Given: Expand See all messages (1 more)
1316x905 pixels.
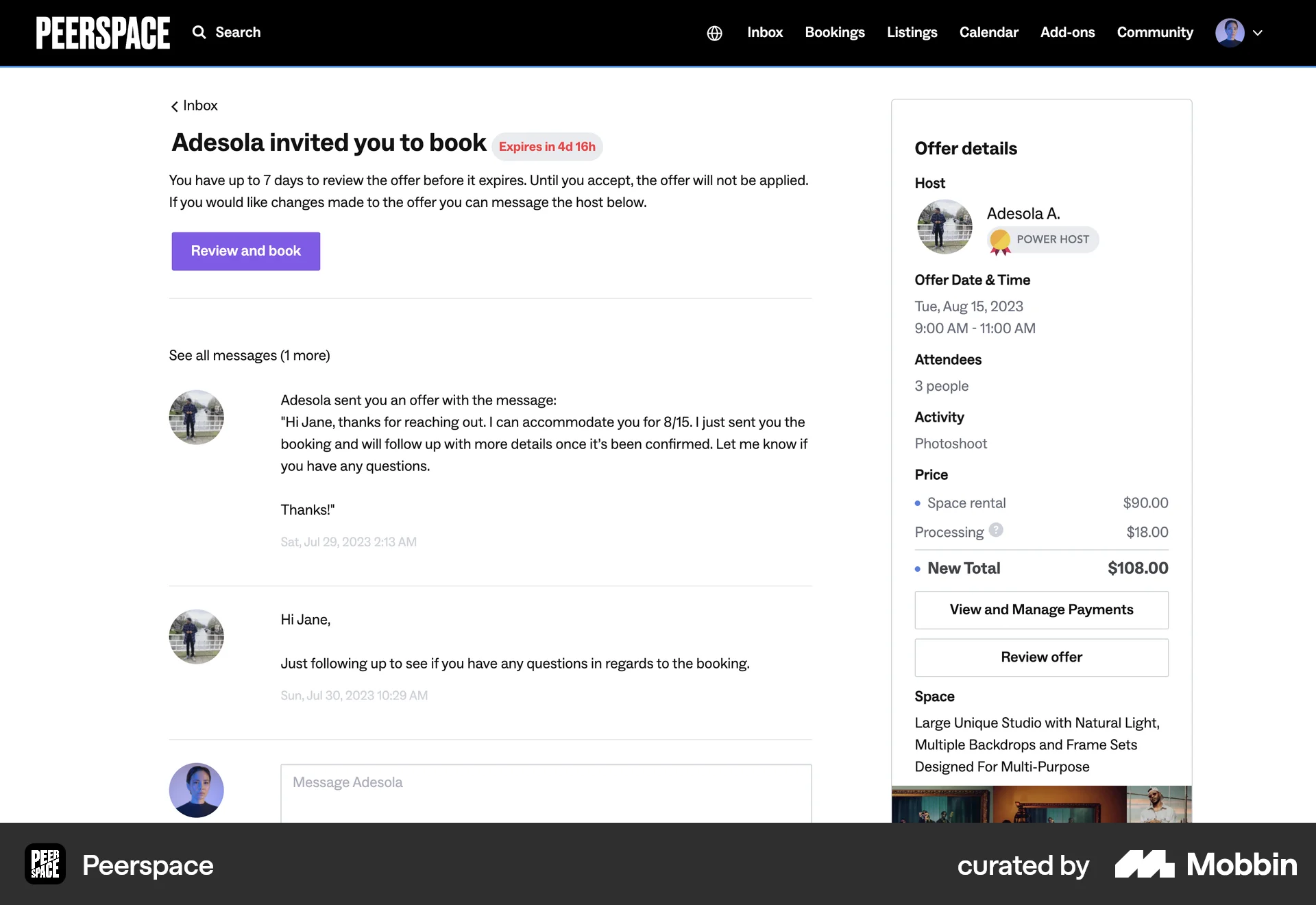Looking at the screenshot, I should pos(249,355).
